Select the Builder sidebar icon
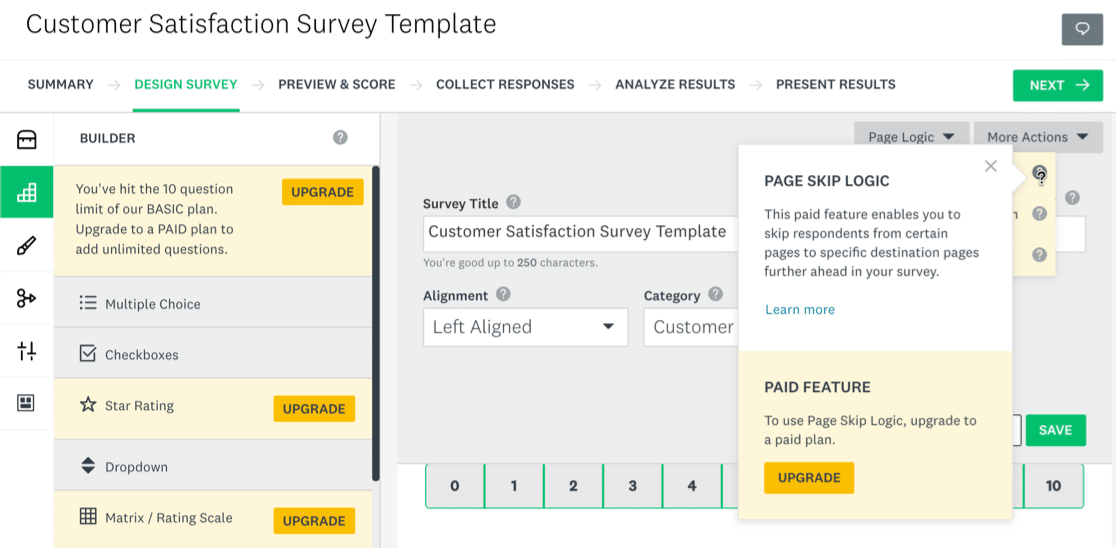 coord(26,192)
